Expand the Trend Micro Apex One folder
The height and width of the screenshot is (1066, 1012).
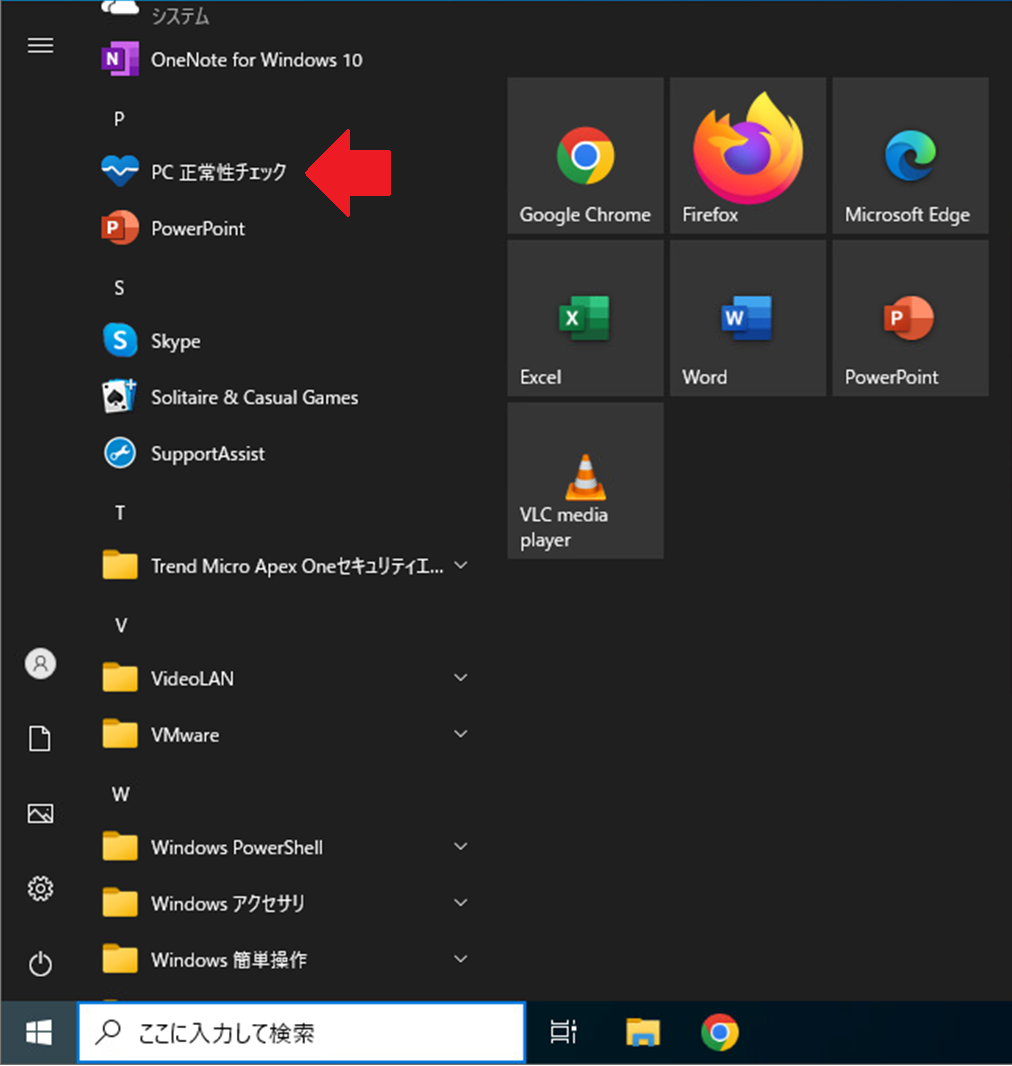tap(461, 566)
